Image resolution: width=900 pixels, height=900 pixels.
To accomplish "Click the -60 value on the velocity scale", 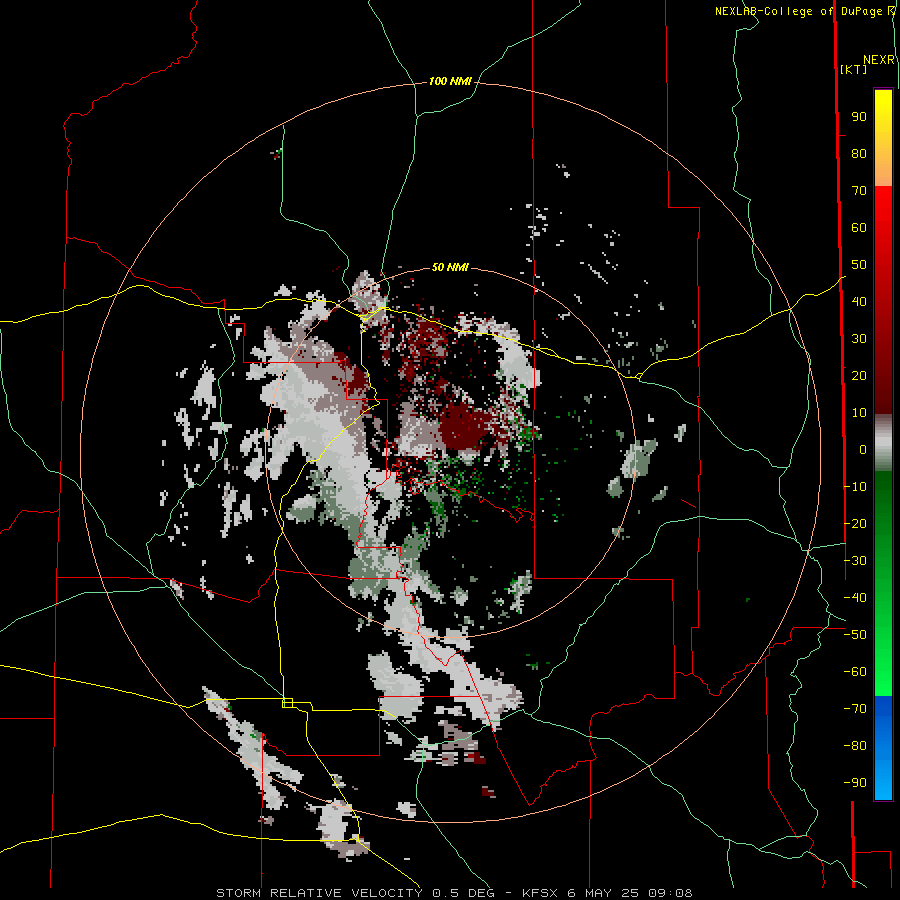I will (x=855, y=672).
